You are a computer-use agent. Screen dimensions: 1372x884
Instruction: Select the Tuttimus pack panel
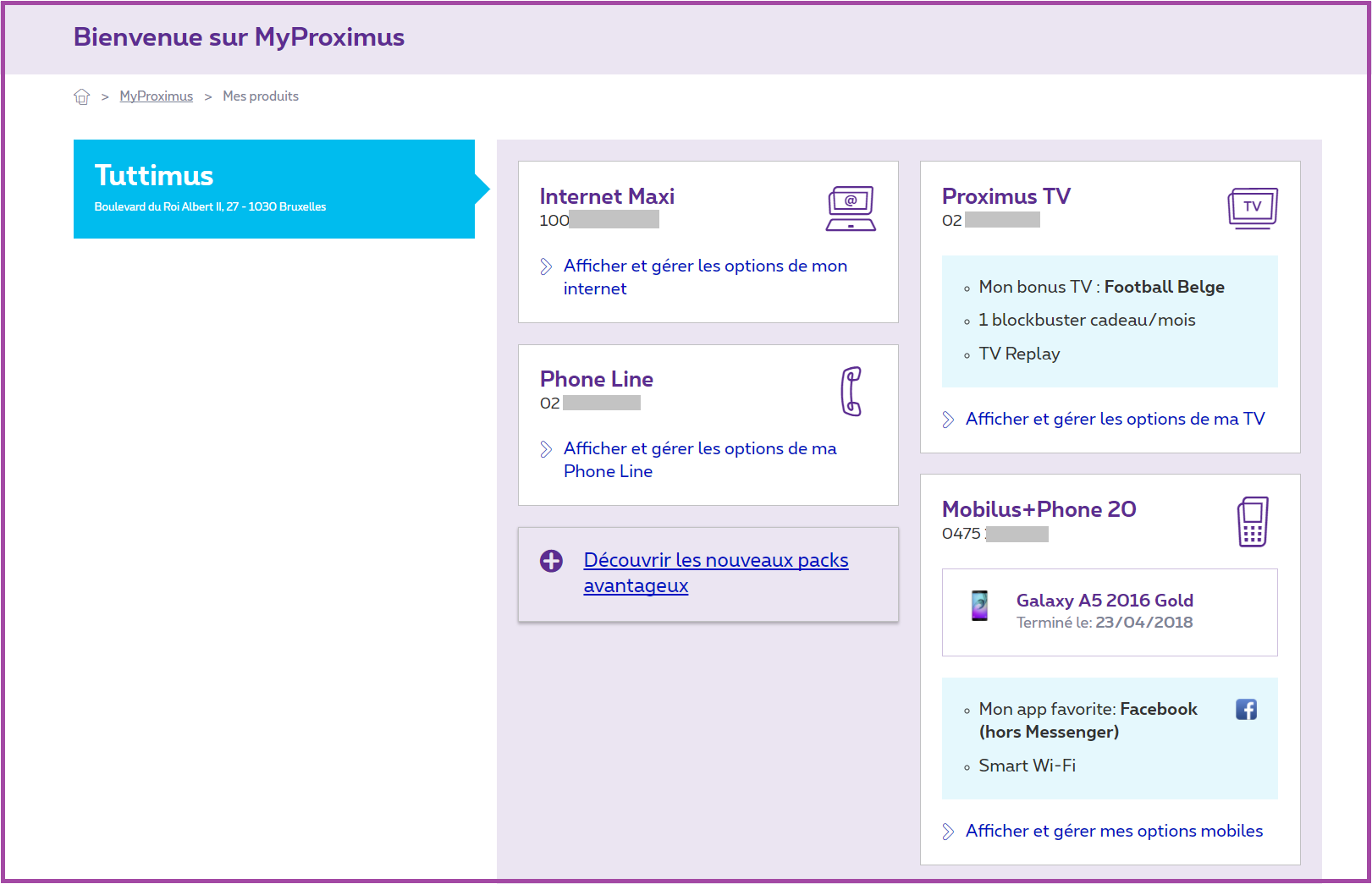[x=273, y=189]
